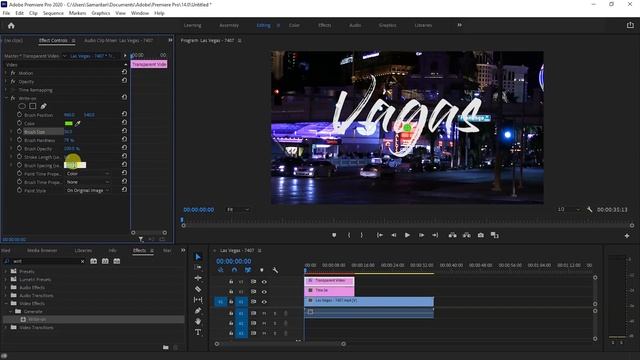Expand the Presets folder in Effects panel

(x=6, y=271)
